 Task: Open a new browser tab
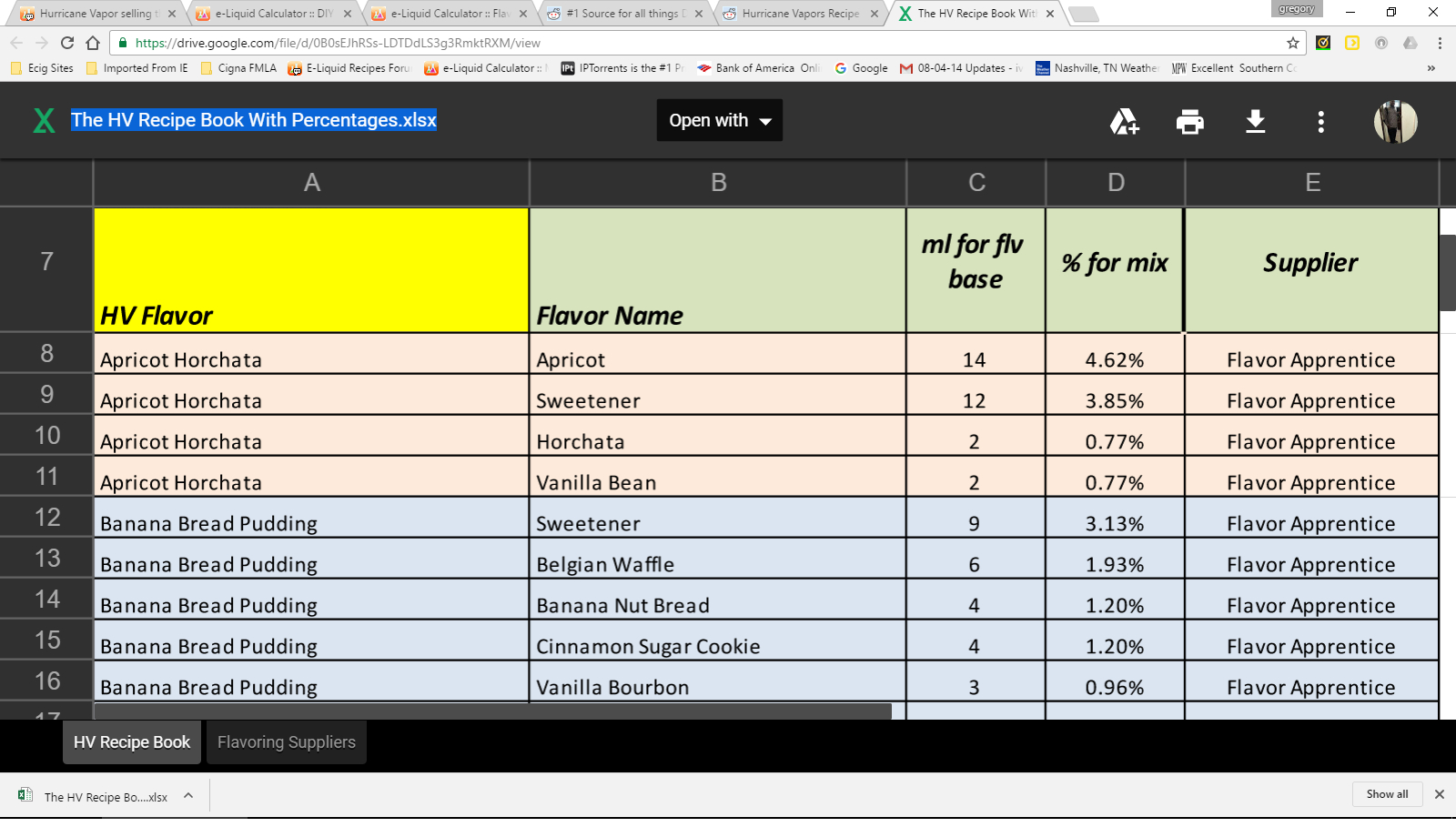click(1083, 14)
